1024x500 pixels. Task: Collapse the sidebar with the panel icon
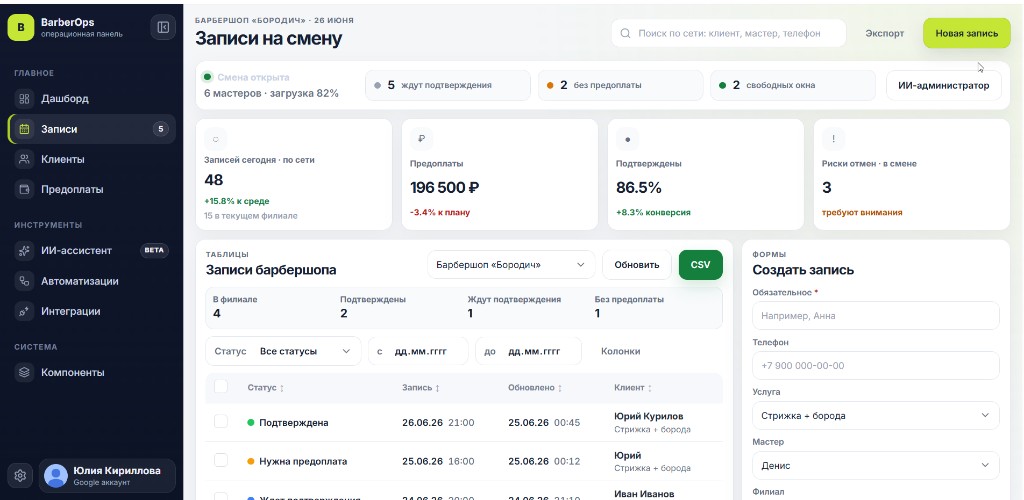coord(163,27)
